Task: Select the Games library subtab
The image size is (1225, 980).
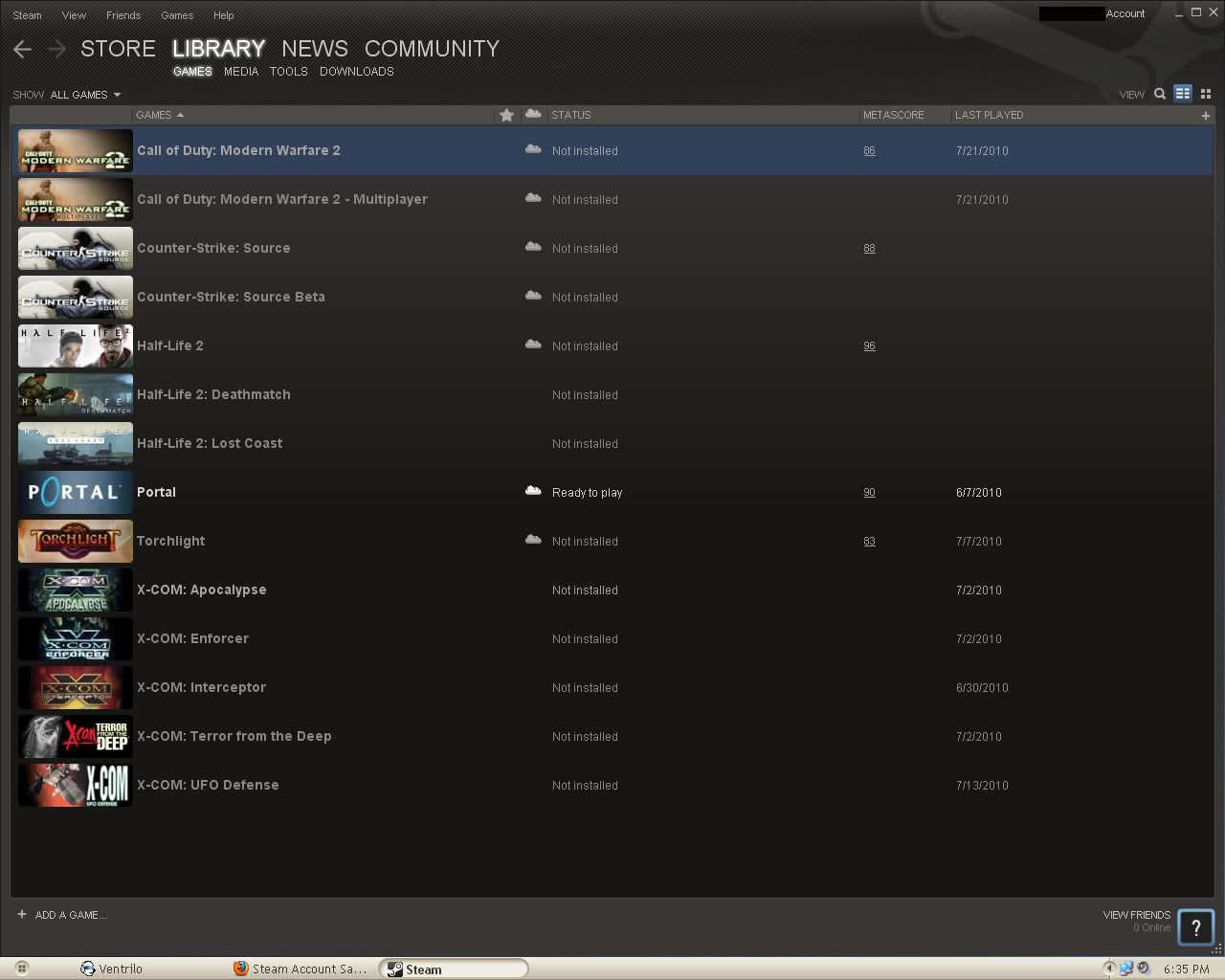Action: (x=192, y=72)
